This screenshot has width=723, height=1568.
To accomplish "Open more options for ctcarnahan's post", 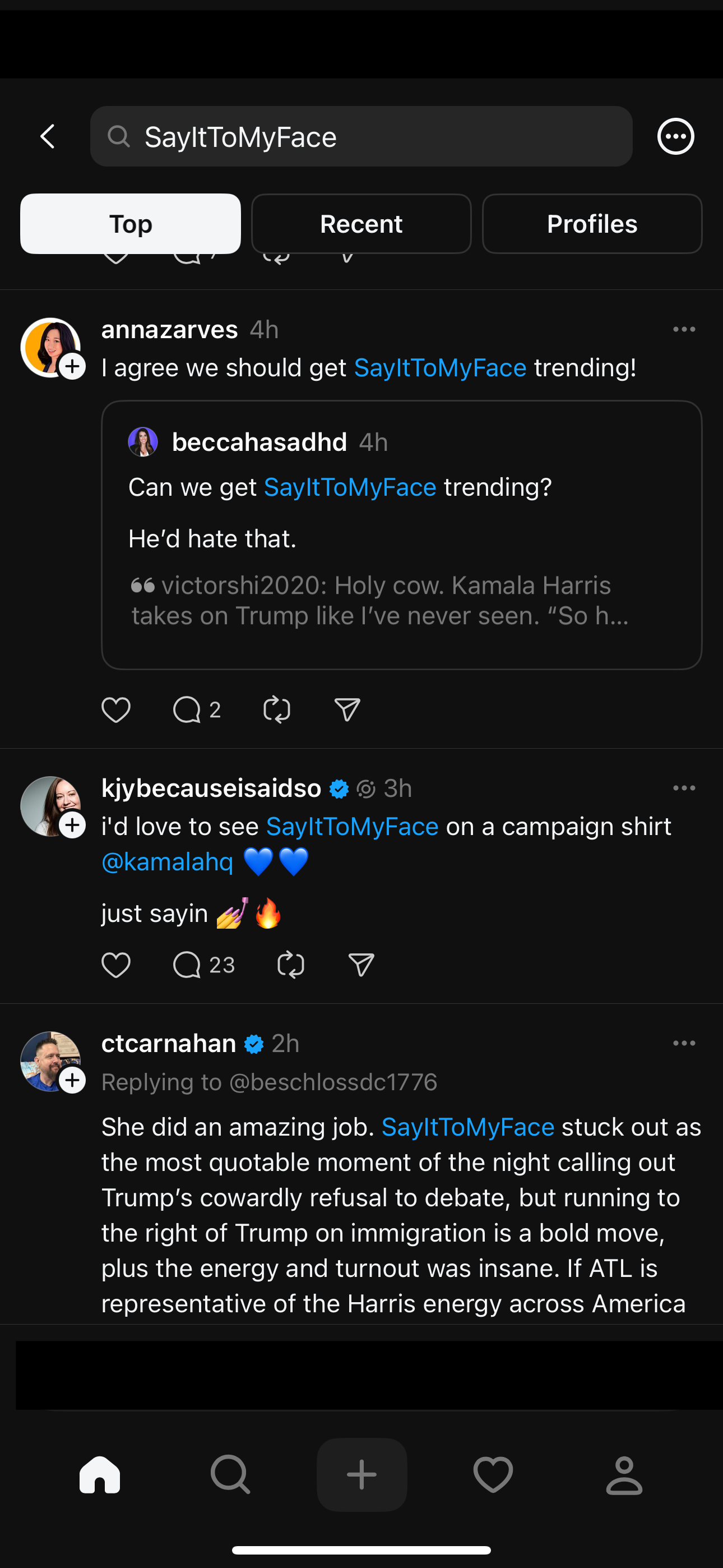I will [x=684, y=1043].
